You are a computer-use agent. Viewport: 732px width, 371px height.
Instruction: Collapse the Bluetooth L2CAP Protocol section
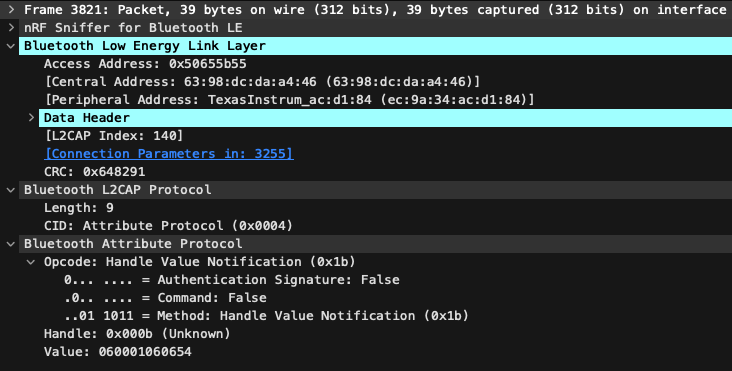coord(11,190)
